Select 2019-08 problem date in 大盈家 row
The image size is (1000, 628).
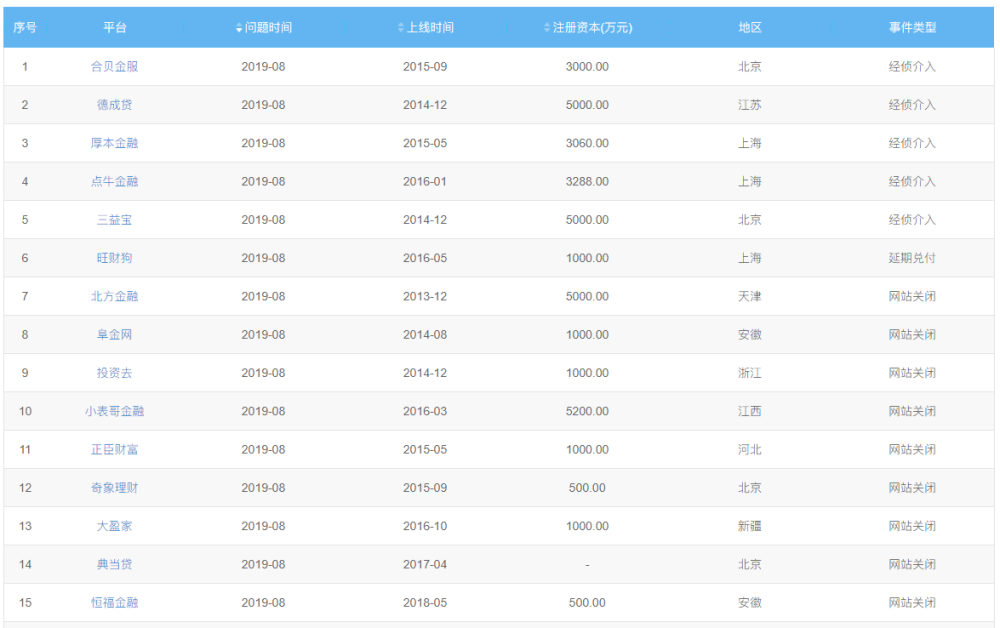tap(263, 526)
